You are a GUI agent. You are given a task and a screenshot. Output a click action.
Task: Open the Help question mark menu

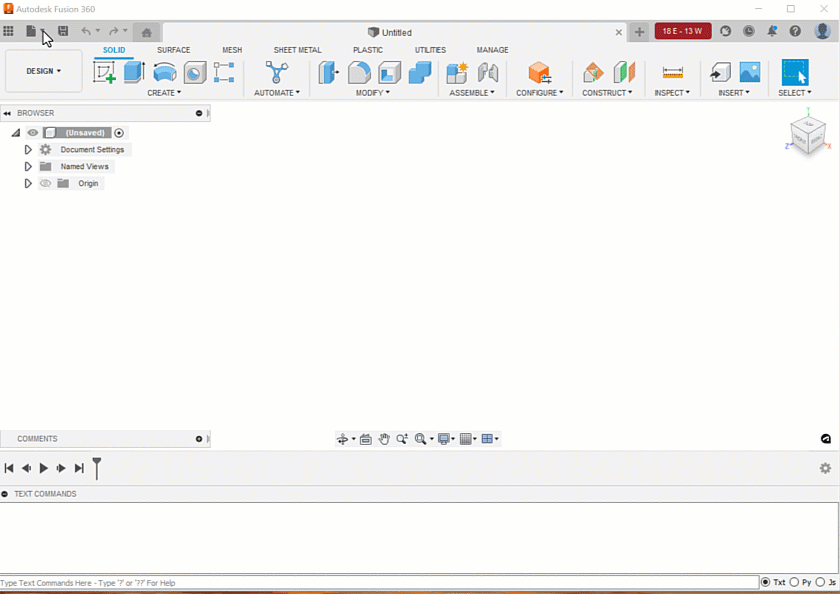click(x=795, y=31)
